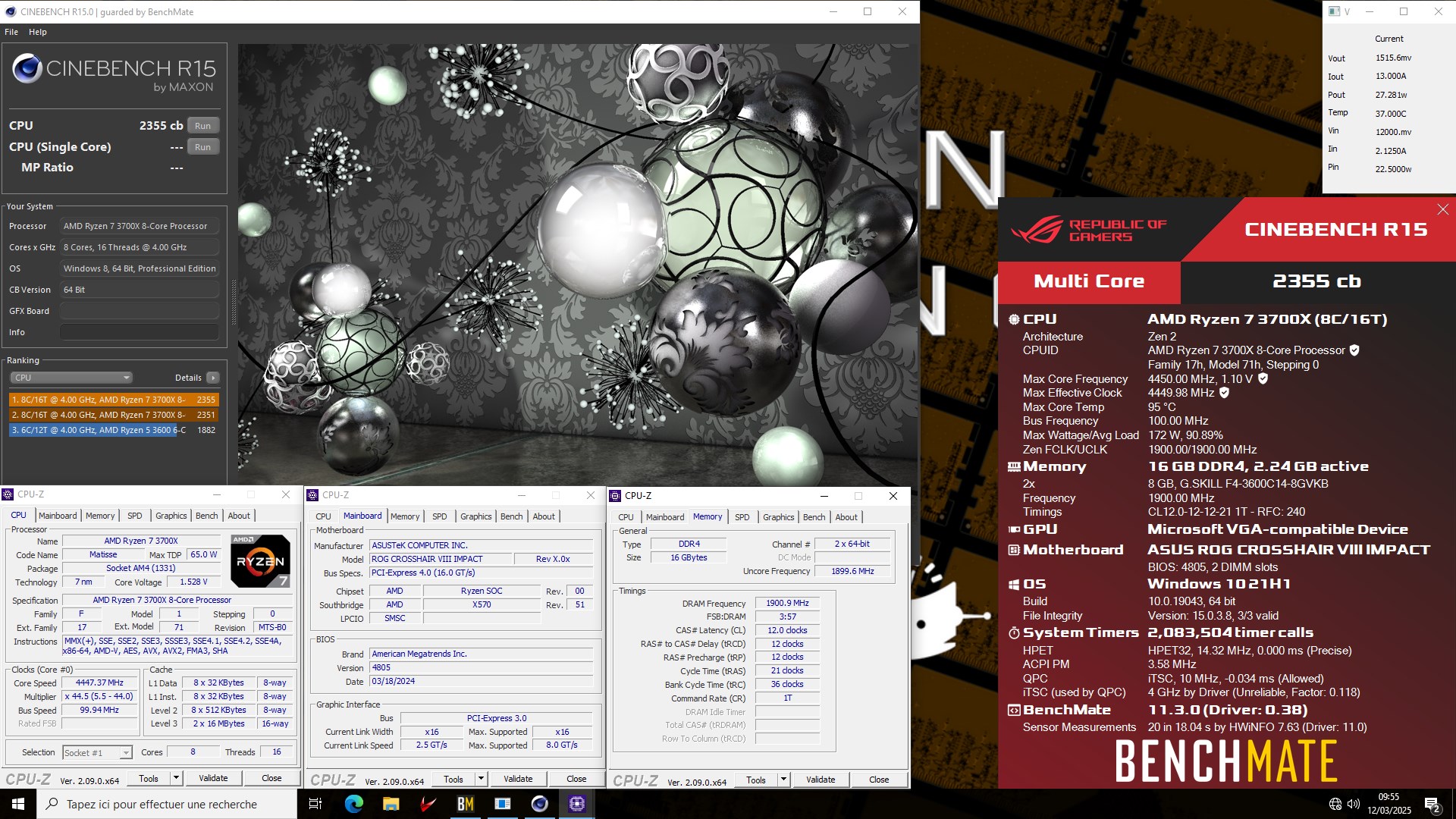This screenshot has height=819, width=1456.
Task: Click Uncore Frequency 1899.6 MHz value
Action: (852, 571)
